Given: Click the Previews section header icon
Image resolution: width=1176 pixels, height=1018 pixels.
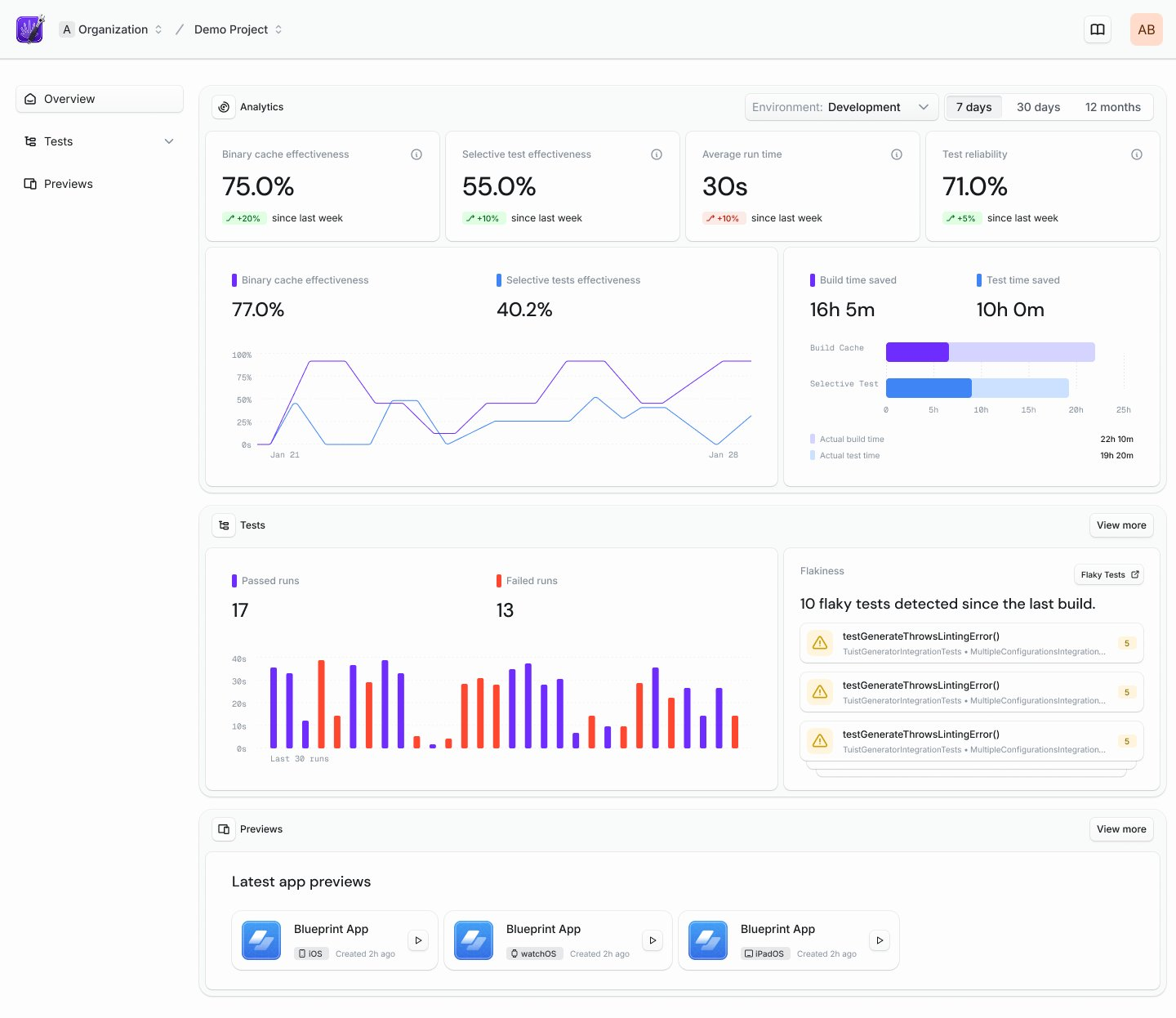Looking at the screenshot, I should (x=224, y=829).
